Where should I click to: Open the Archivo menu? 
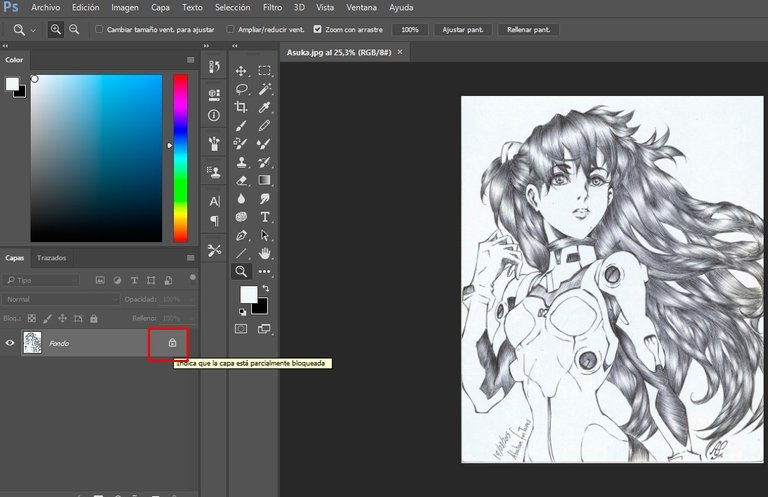point(46,7)
